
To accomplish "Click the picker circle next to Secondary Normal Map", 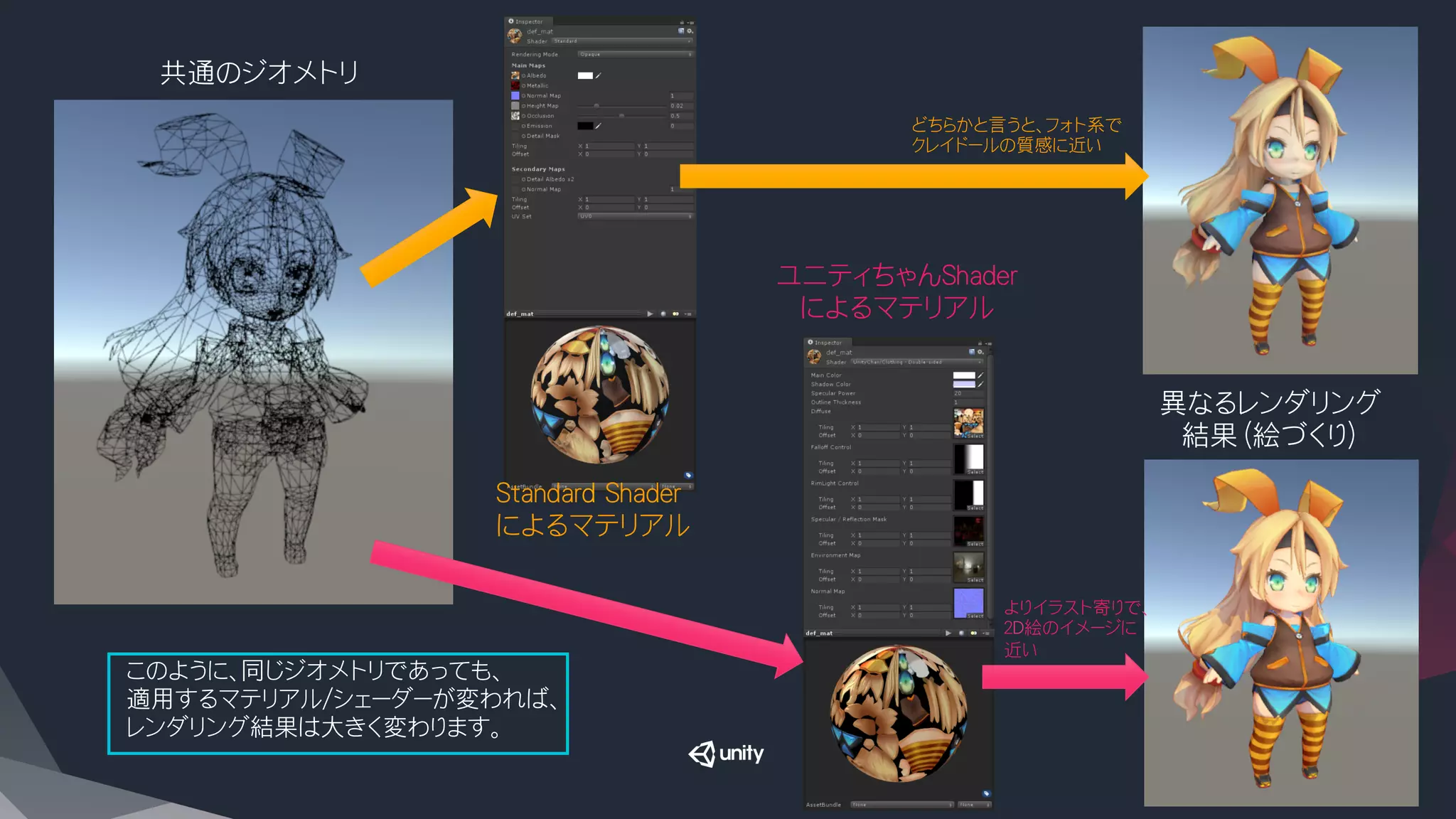I will click(524, 189).
